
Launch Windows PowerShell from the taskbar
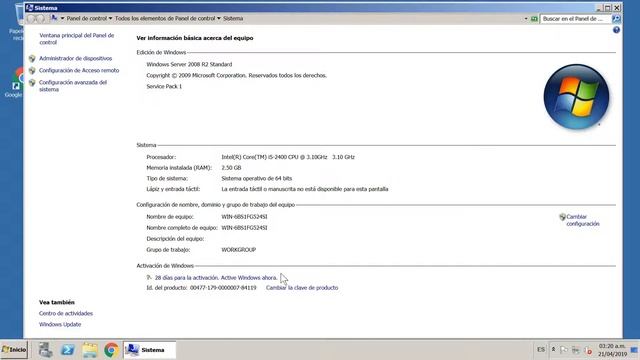(68, 350)
